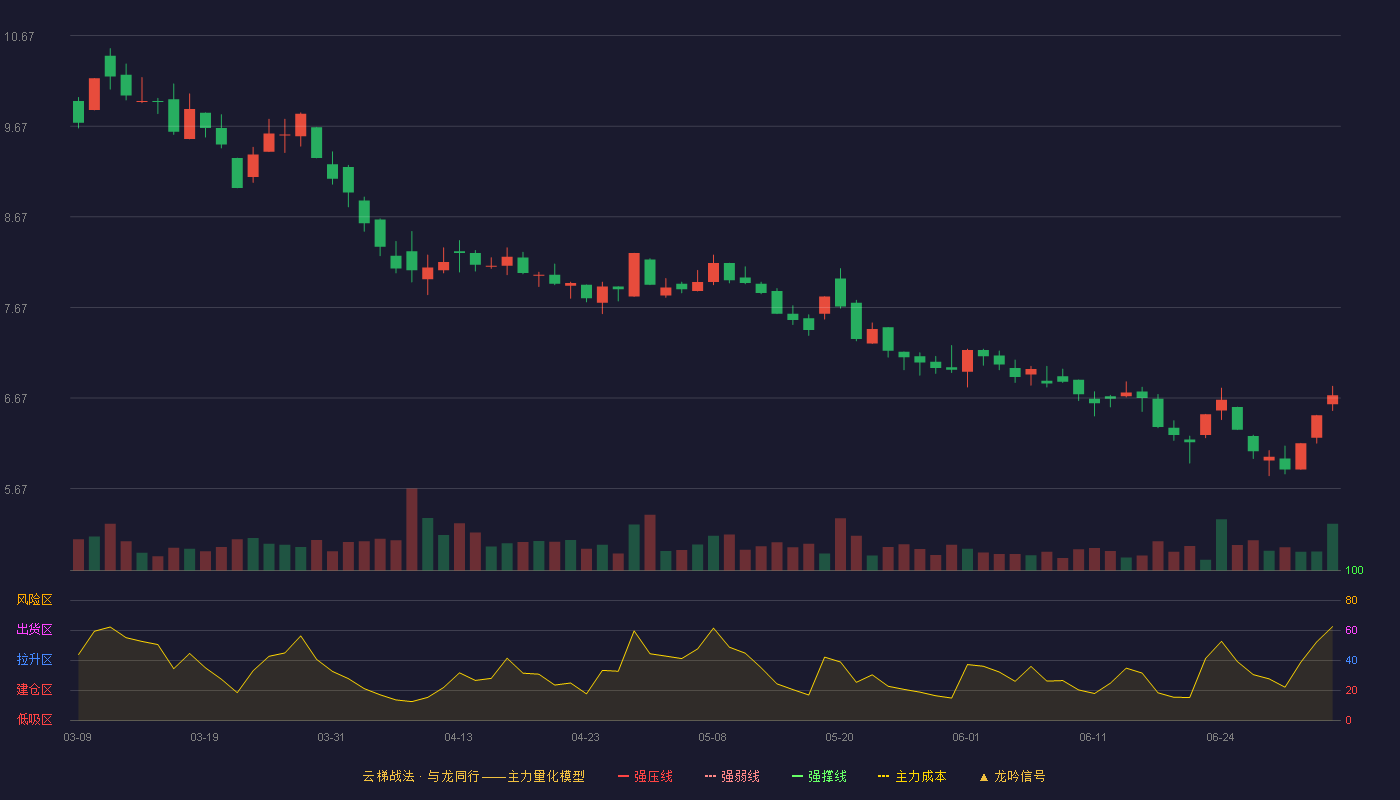Click the 6.67 price axis label
1400x800 pixels.
pos(16,399)
